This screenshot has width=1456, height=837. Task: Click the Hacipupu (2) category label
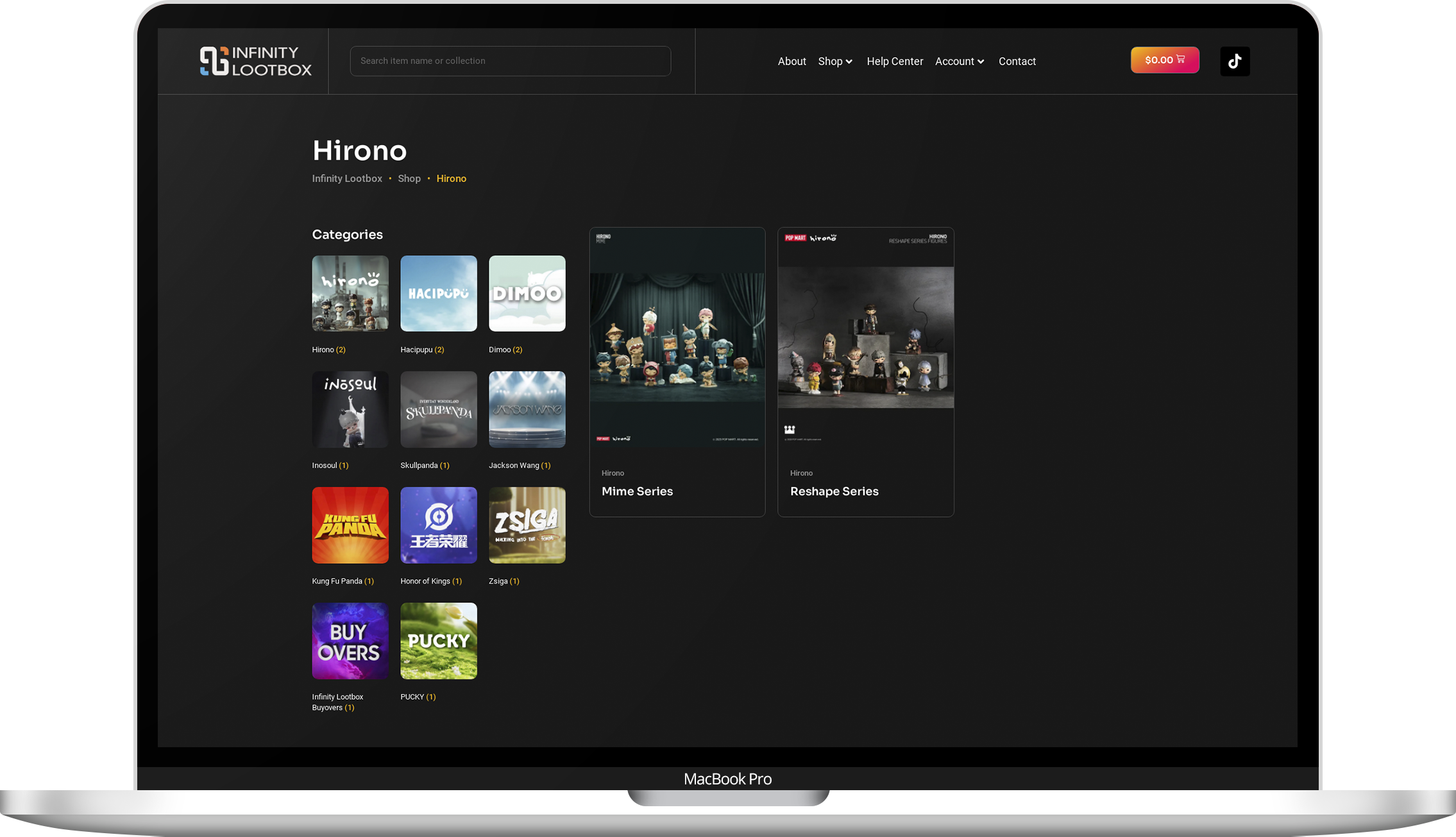(422, 350)
